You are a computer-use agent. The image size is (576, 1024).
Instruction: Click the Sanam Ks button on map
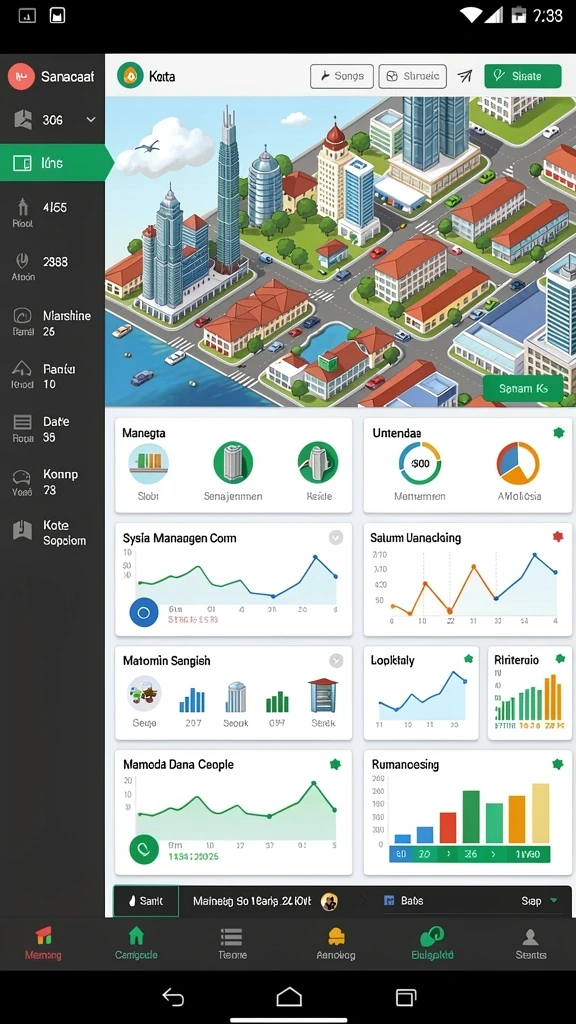(522, 389)
